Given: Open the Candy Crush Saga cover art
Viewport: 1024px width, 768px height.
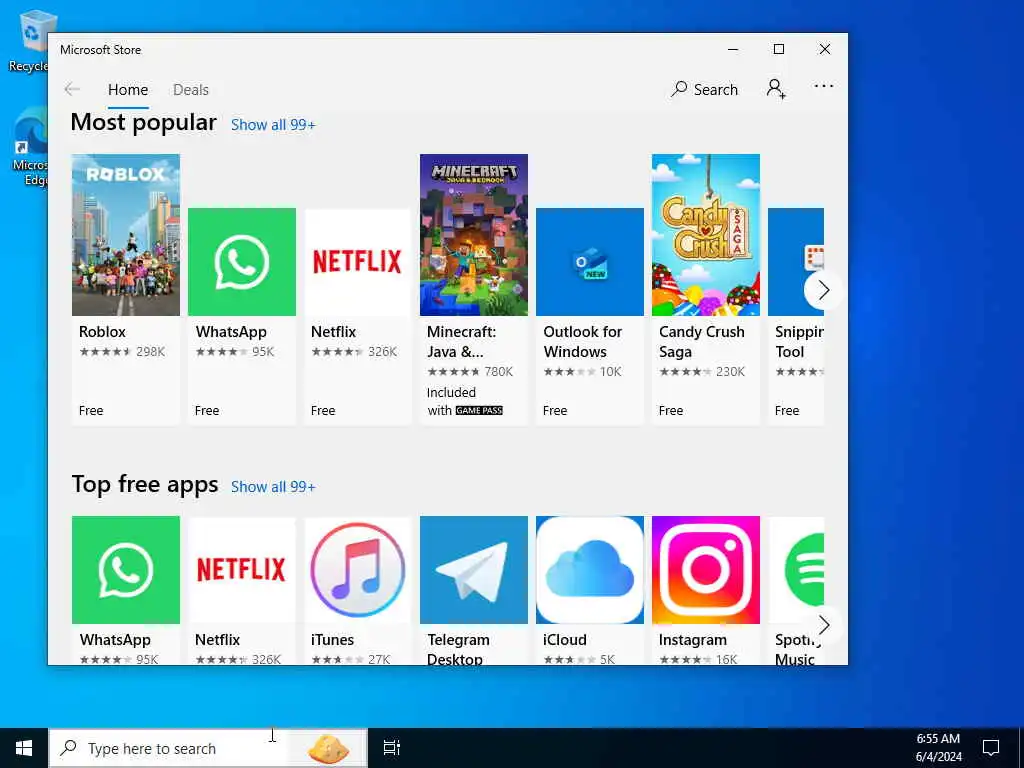Looking at the screenshot, I should (x=706, y=235).
